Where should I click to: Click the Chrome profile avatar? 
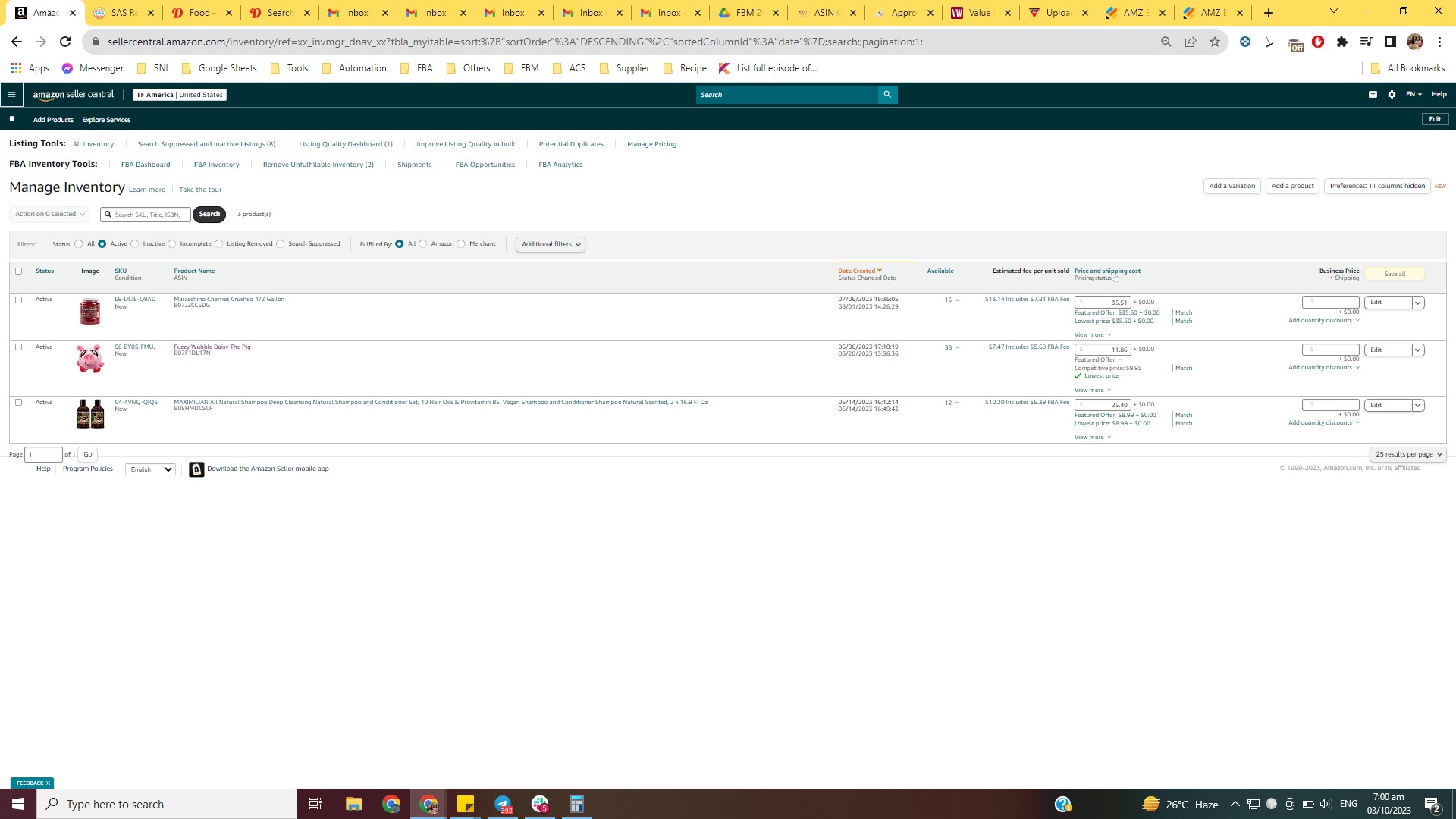[x=1415, y=42]
